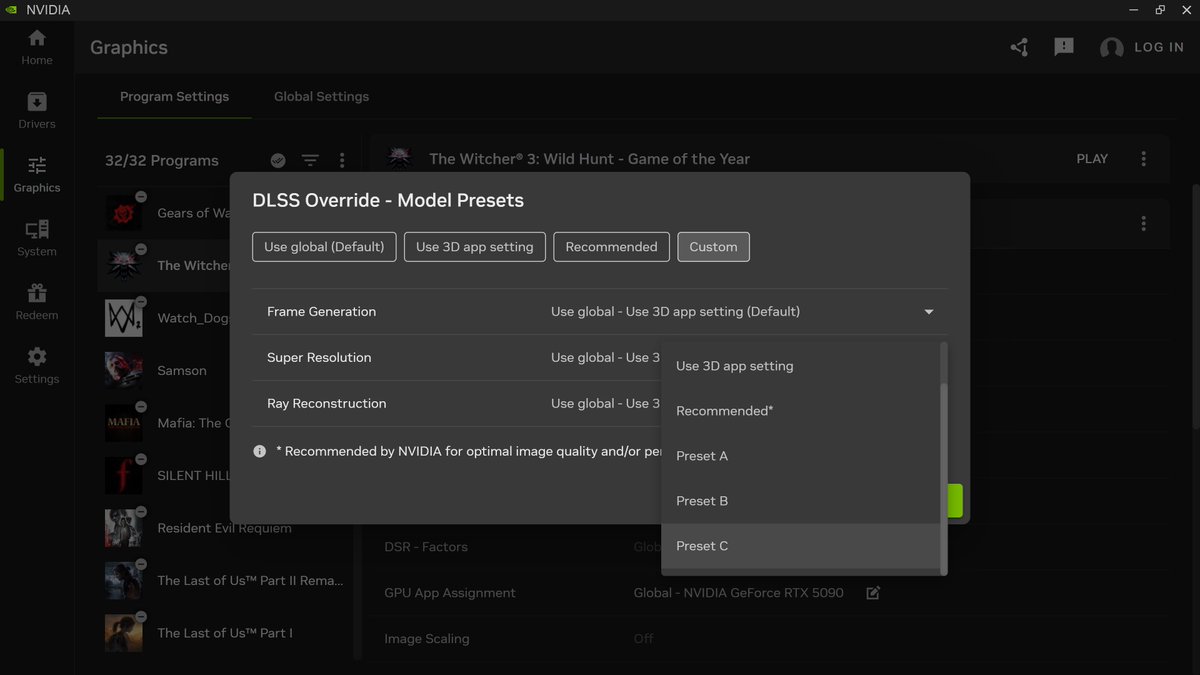Click the minus badge on SILENT HILL's thumbnail

[141, 459]
